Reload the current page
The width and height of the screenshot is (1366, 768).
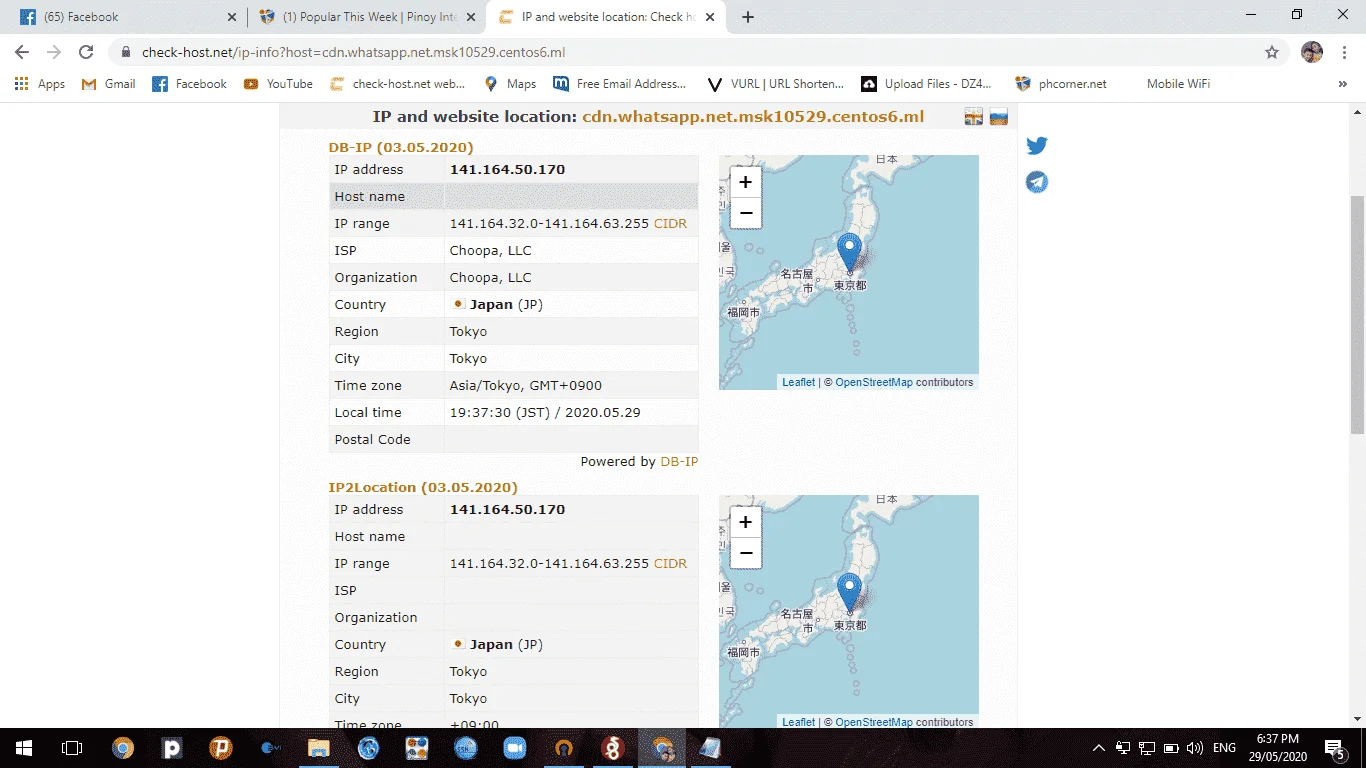pos(86,52)
